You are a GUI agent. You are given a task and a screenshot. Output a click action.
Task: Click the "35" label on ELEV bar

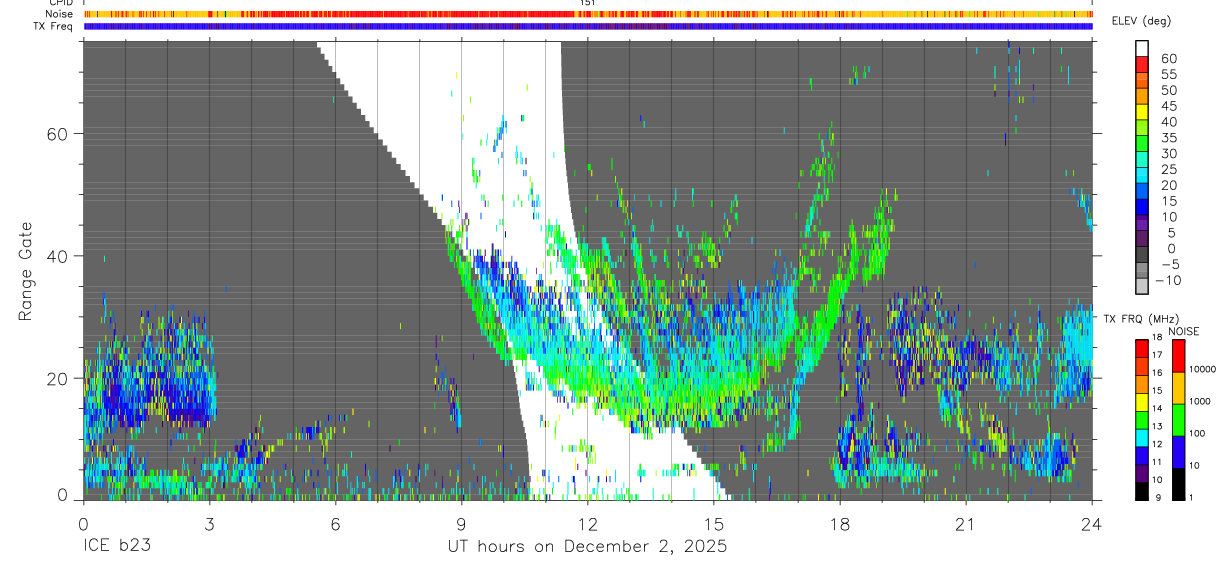pyautogui.click(x=1168, y=138)
